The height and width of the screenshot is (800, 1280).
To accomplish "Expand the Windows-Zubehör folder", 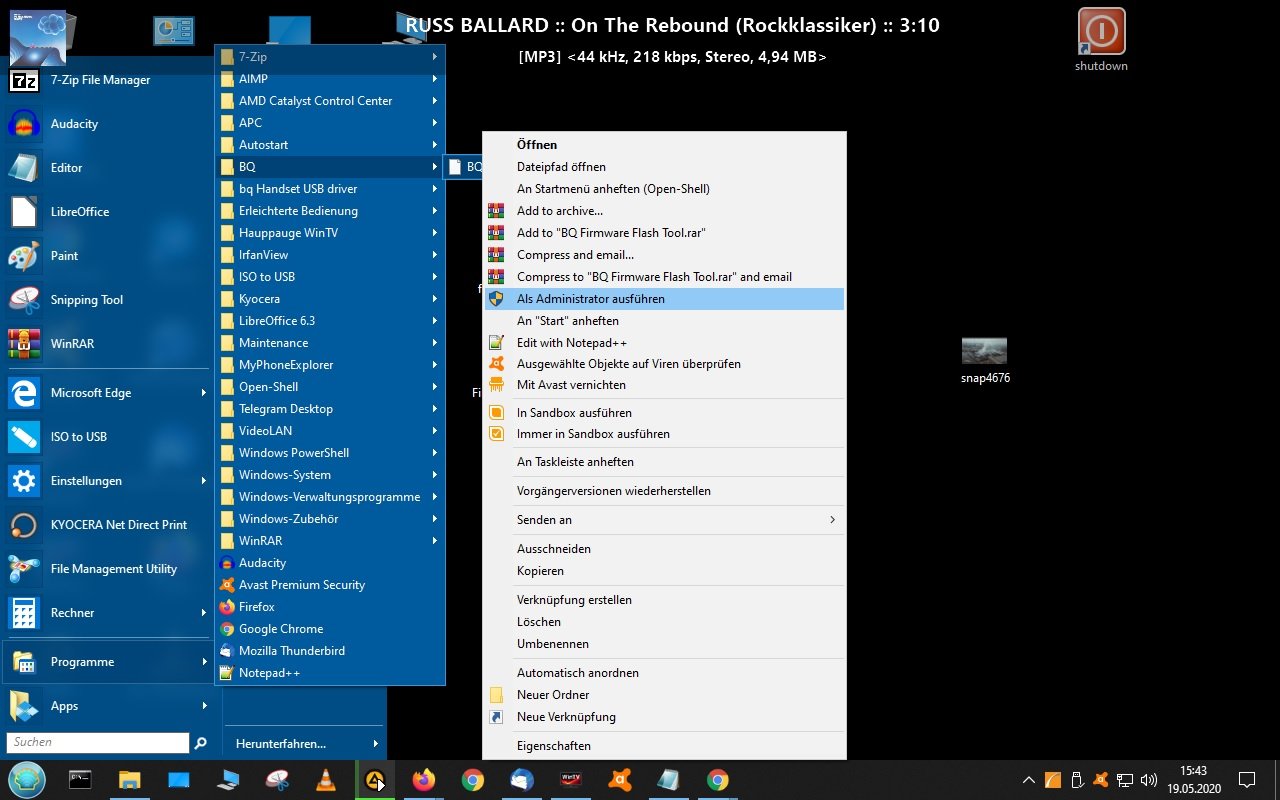I will tap(330, 519).
